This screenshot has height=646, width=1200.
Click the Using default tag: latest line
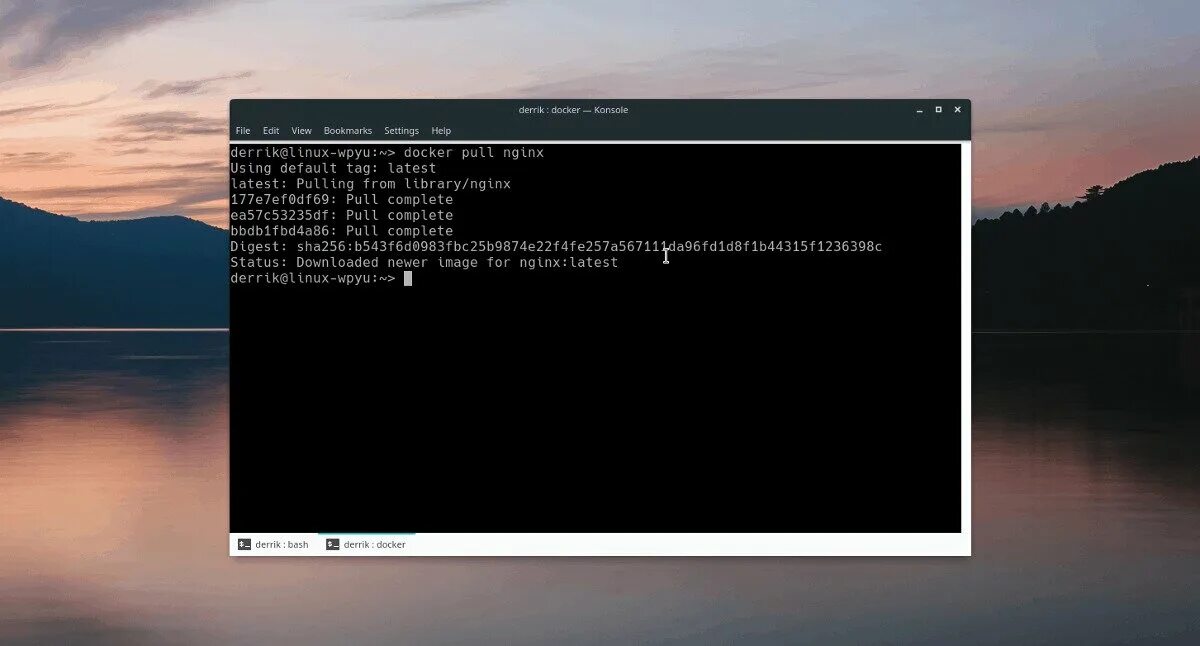coord(332,168)
